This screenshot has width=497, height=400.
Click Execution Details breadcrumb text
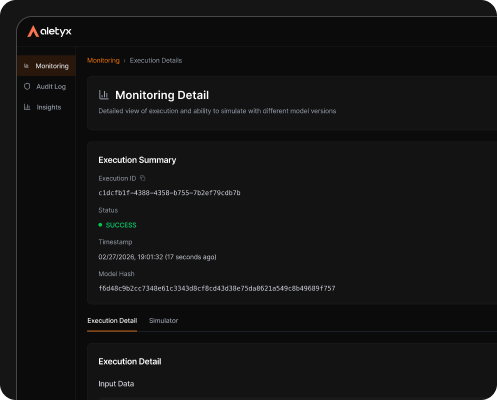tap(156, 61)
